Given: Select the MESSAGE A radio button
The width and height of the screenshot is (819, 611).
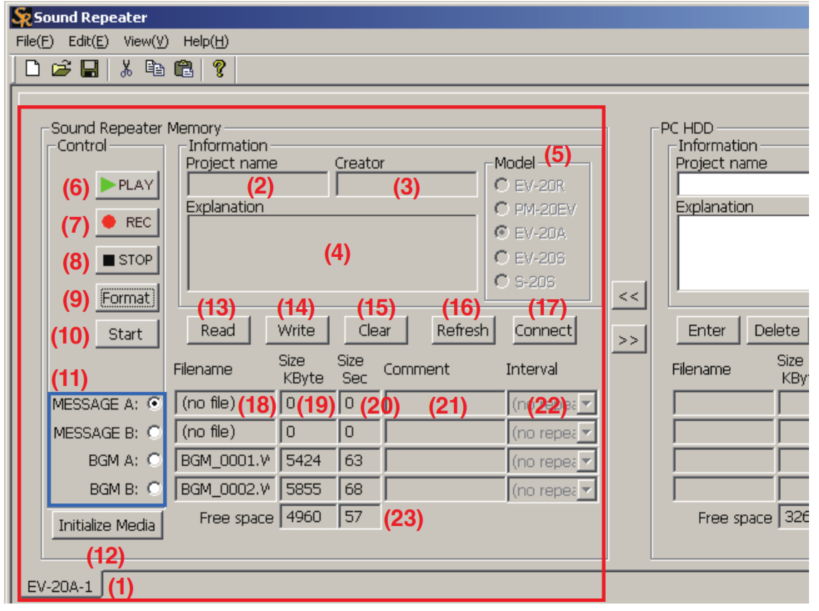Looking at the screenshot, I should 154,404.
